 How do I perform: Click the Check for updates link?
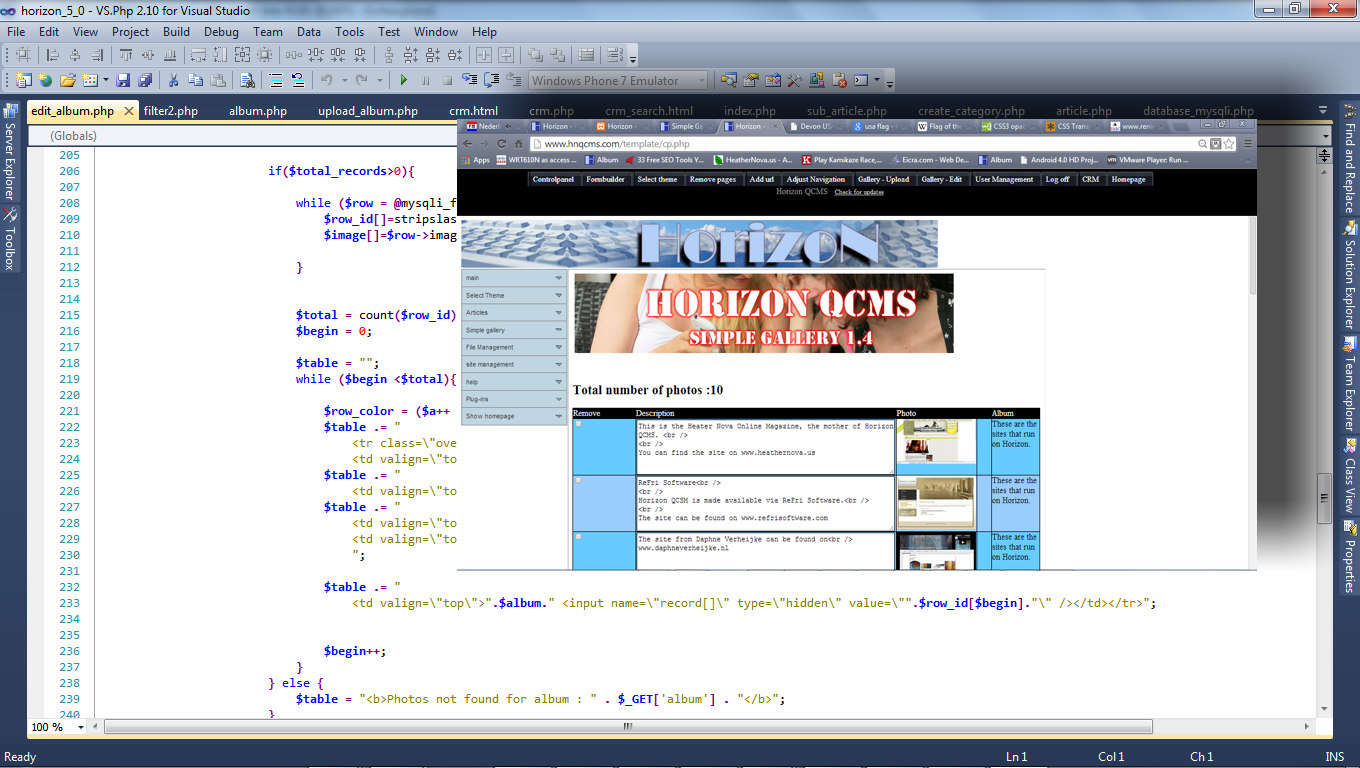click(x=859, y=192)
